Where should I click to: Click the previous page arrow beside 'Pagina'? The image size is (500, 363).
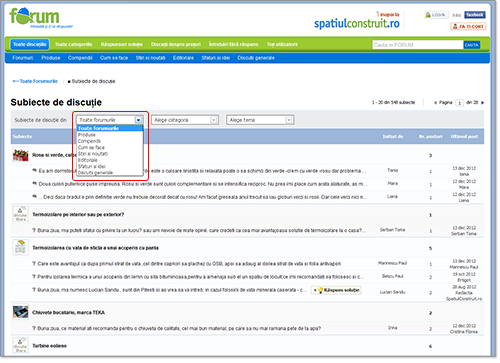pyautogui.click(x=435, y=103)
